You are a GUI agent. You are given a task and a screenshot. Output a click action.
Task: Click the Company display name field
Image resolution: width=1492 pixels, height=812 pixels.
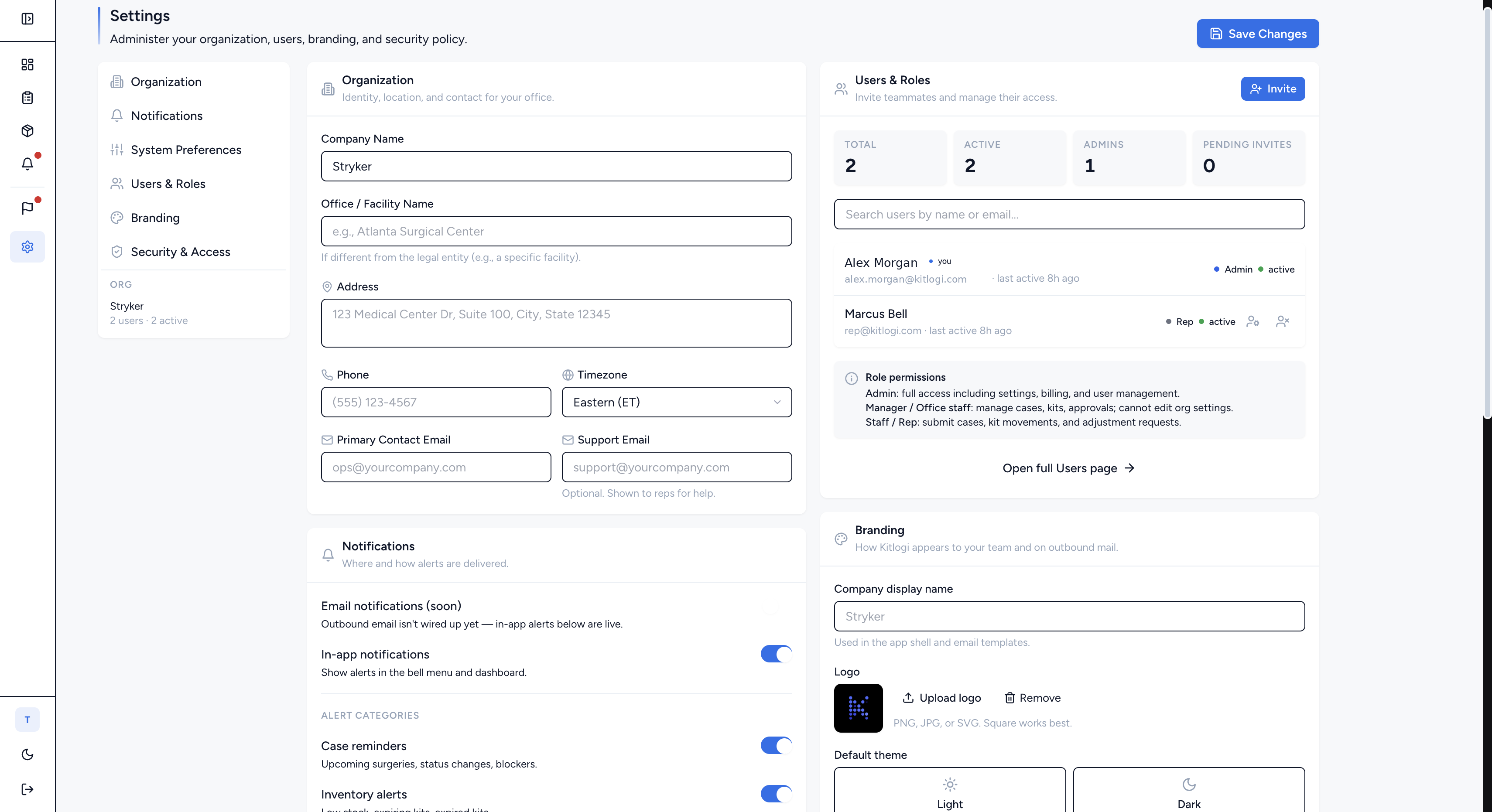1069,616
